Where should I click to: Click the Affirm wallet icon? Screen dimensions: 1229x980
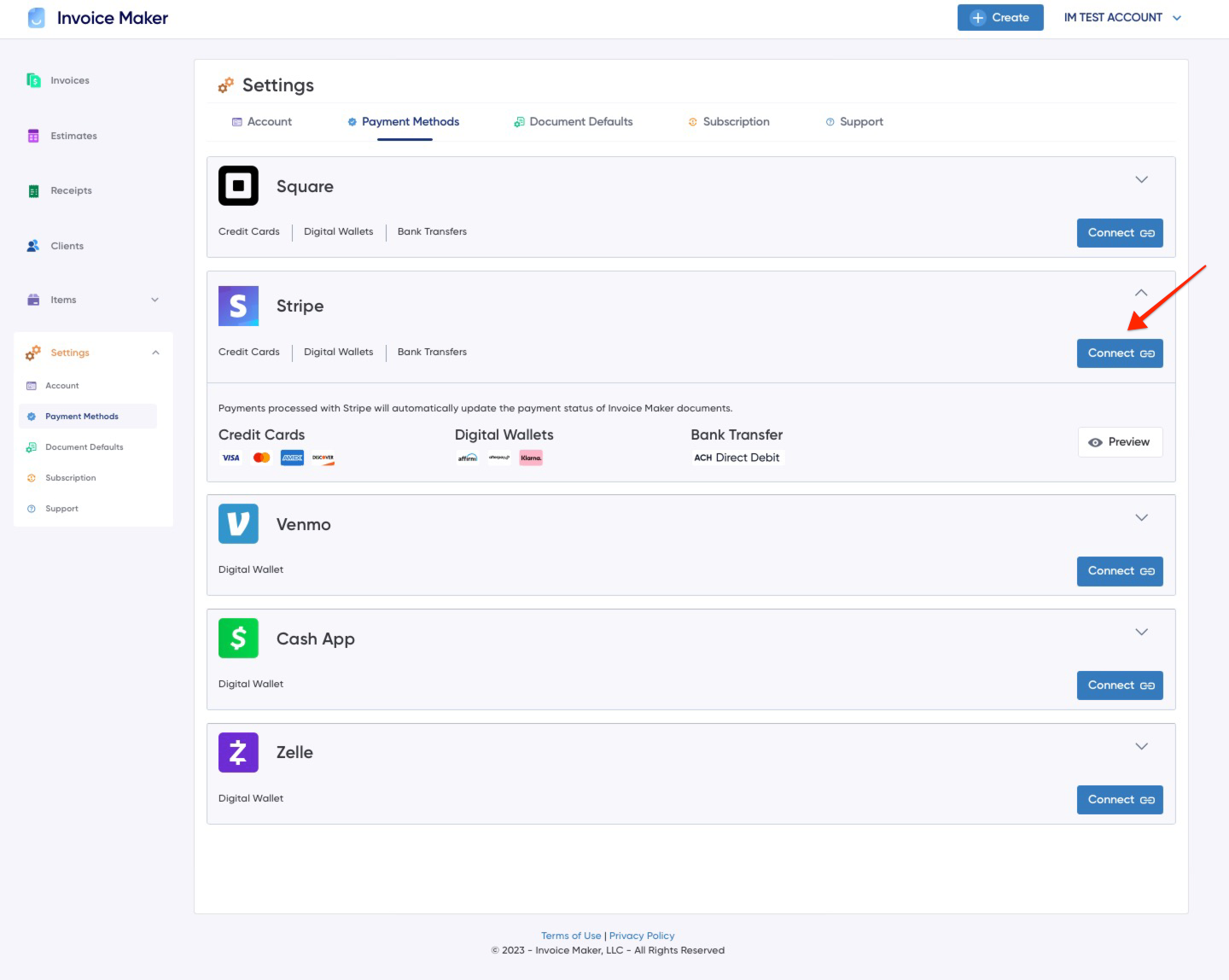pyautogui.click(x=468, y=458)
